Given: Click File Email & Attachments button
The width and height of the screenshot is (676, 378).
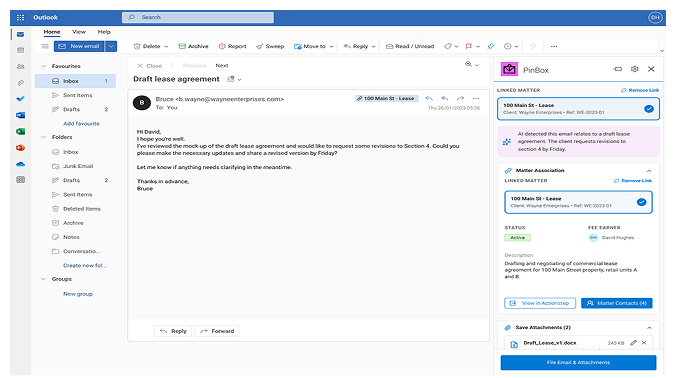Looking at the screenshot, I should [x=578, y=362].
